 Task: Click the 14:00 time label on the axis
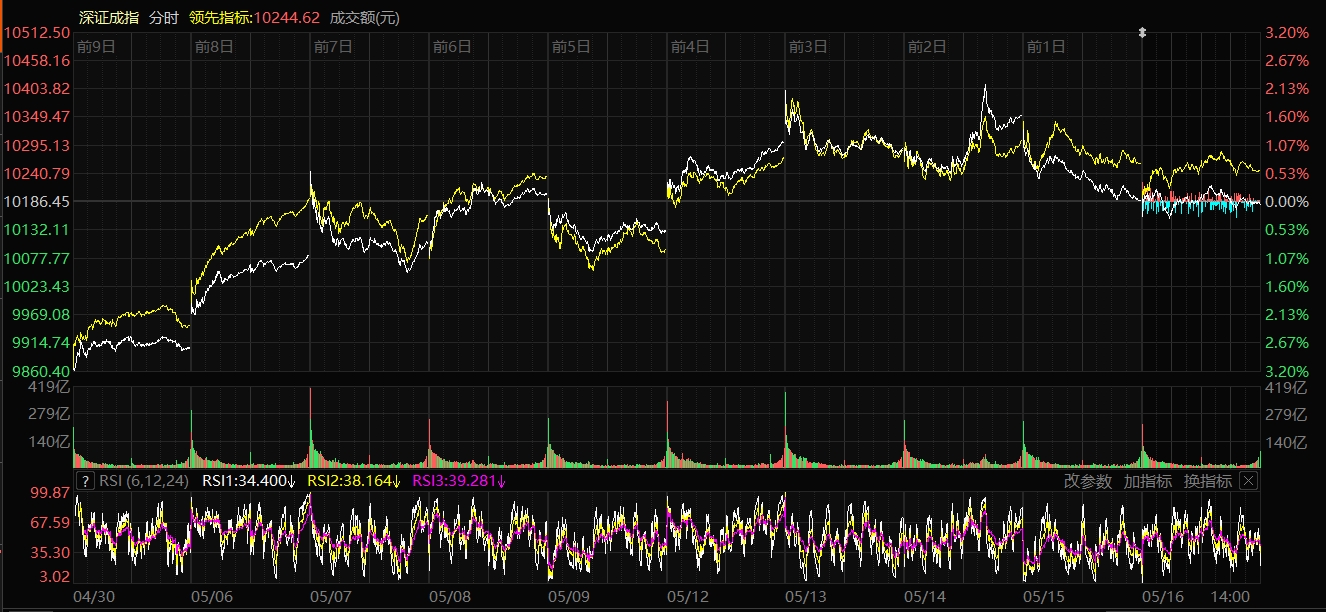click(x=1230, y=596)
